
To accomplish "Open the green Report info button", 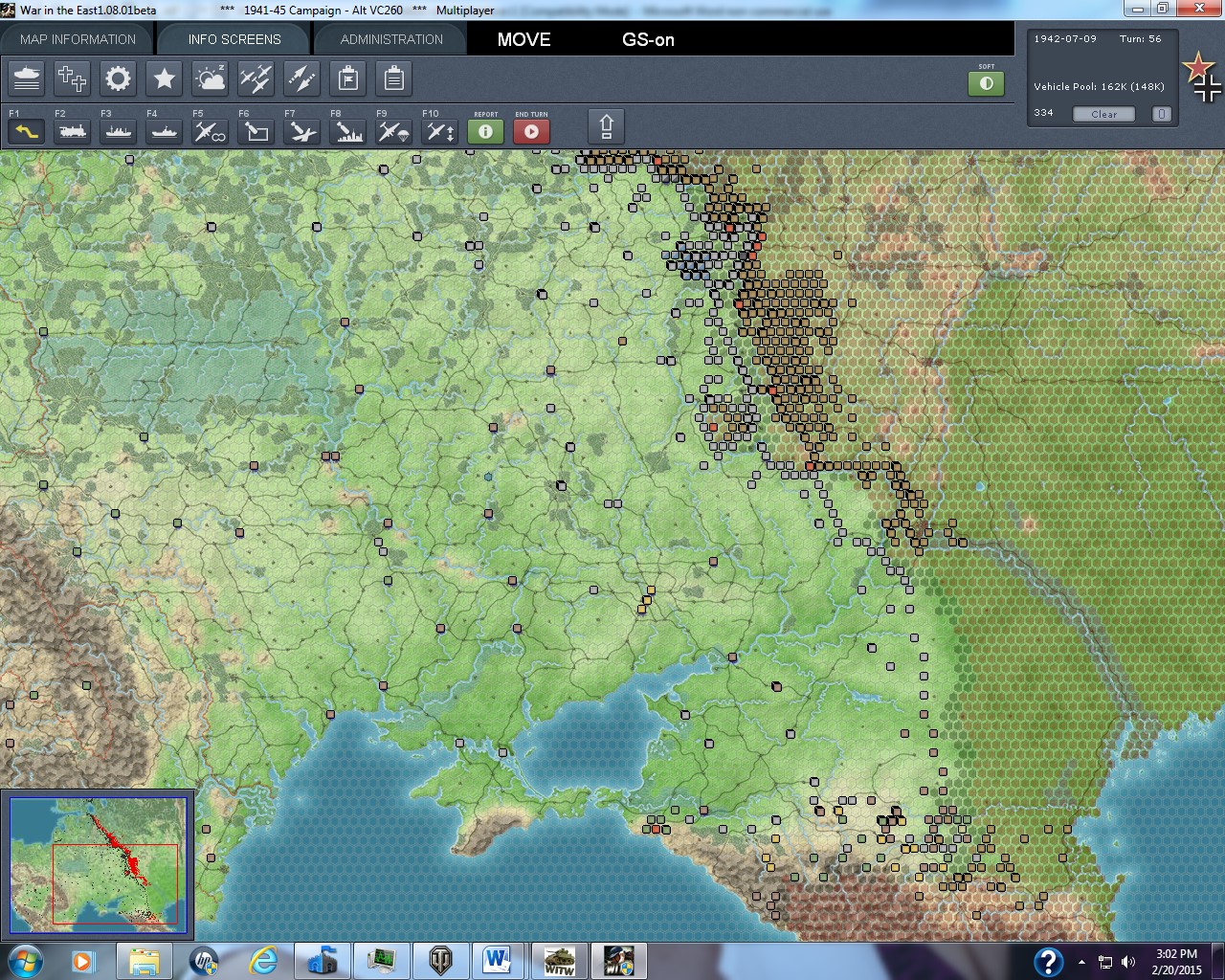I will click(485, 131).
